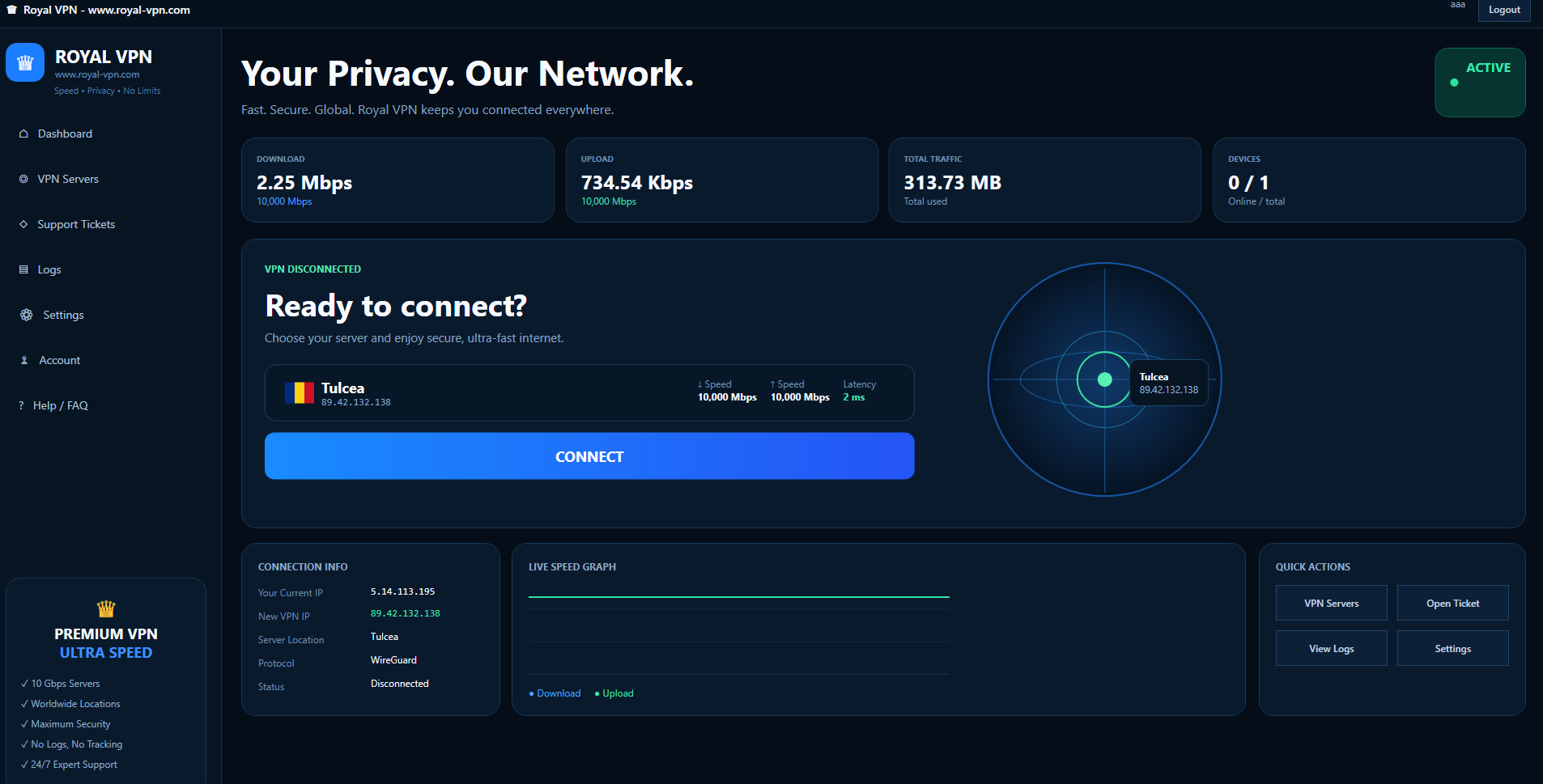Click the gold crown in Premium VPN card
1543x784 pixels.
point(106,608)
